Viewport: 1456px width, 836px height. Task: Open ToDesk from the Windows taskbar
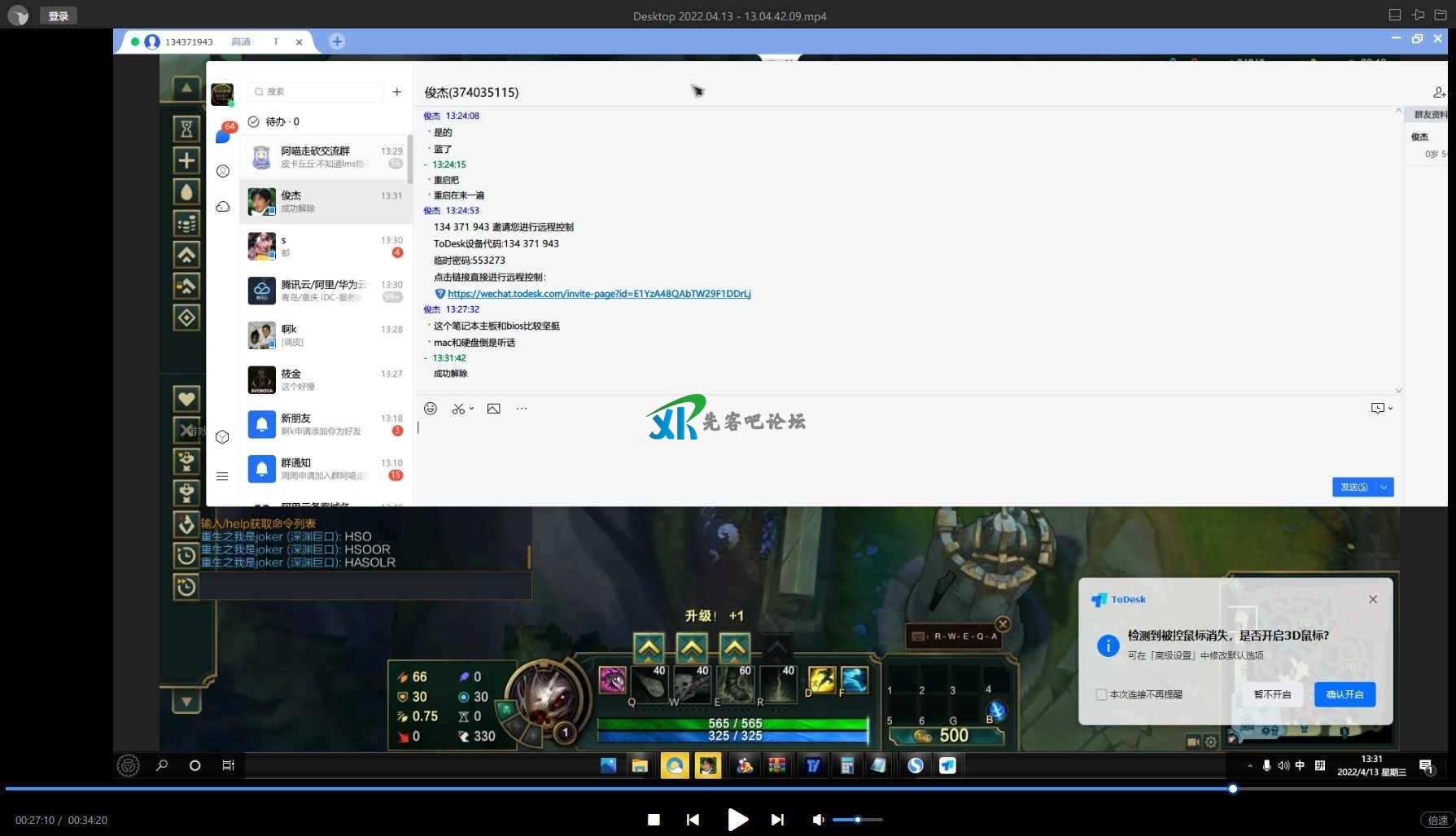coord(947,765)
